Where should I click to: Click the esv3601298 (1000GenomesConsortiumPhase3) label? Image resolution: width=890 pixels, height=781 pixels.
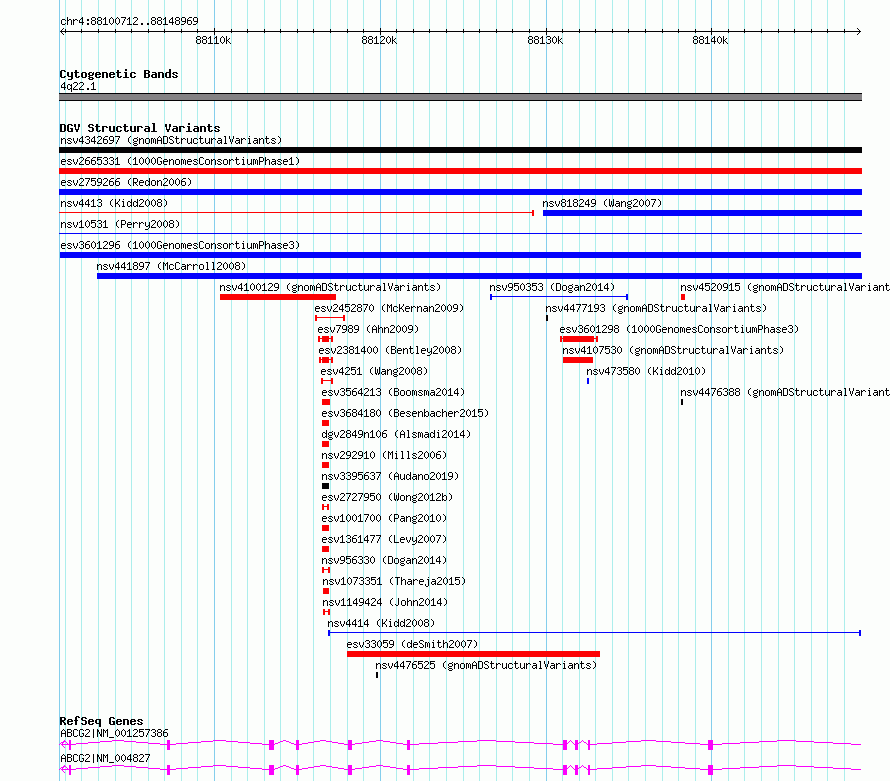(679, 329)
